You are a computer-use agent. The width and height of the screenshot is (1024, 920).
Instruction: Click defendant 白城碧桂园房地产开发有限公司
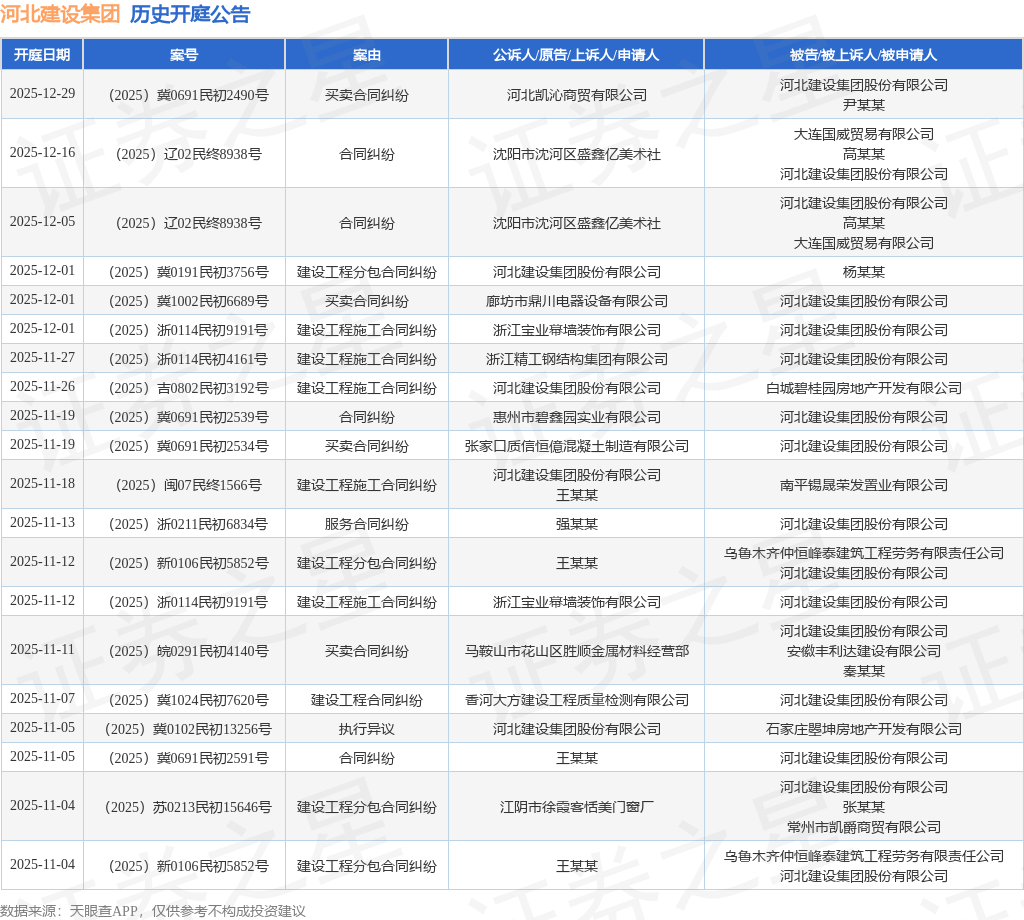[863, 389]
